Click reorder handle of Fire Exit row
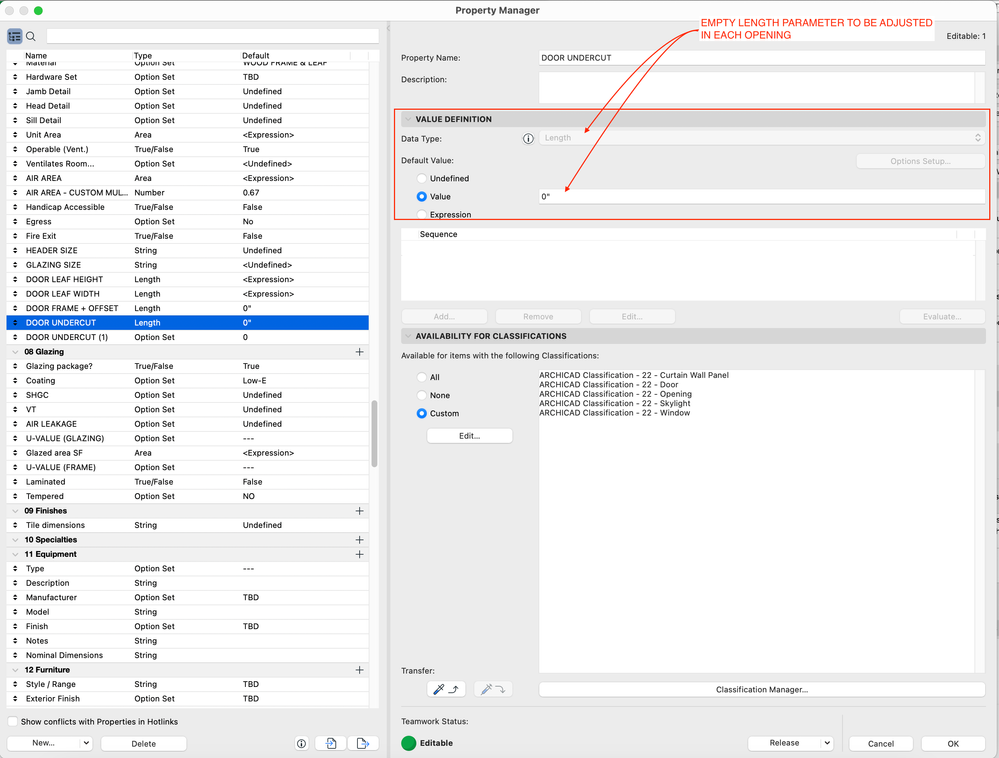Screen dimensions: 999x758 (15, 236)
